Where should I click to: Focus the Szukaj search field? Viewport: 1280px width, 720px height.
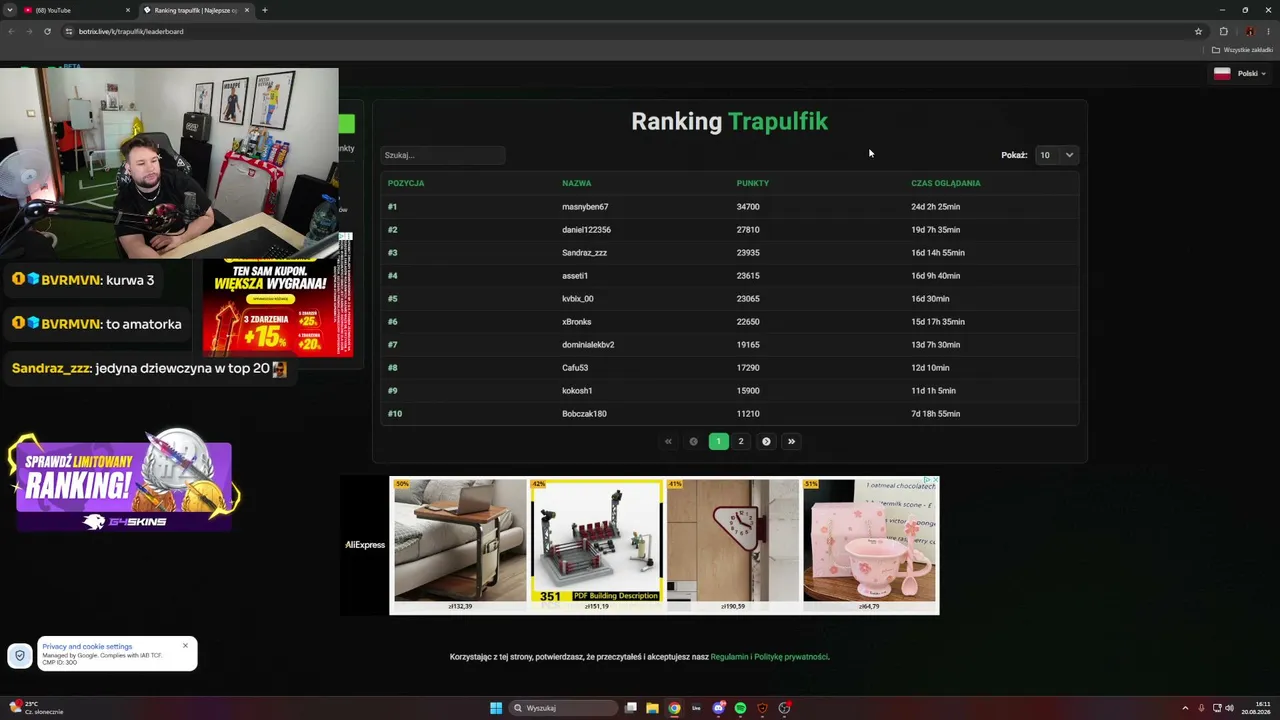[443, 155]
